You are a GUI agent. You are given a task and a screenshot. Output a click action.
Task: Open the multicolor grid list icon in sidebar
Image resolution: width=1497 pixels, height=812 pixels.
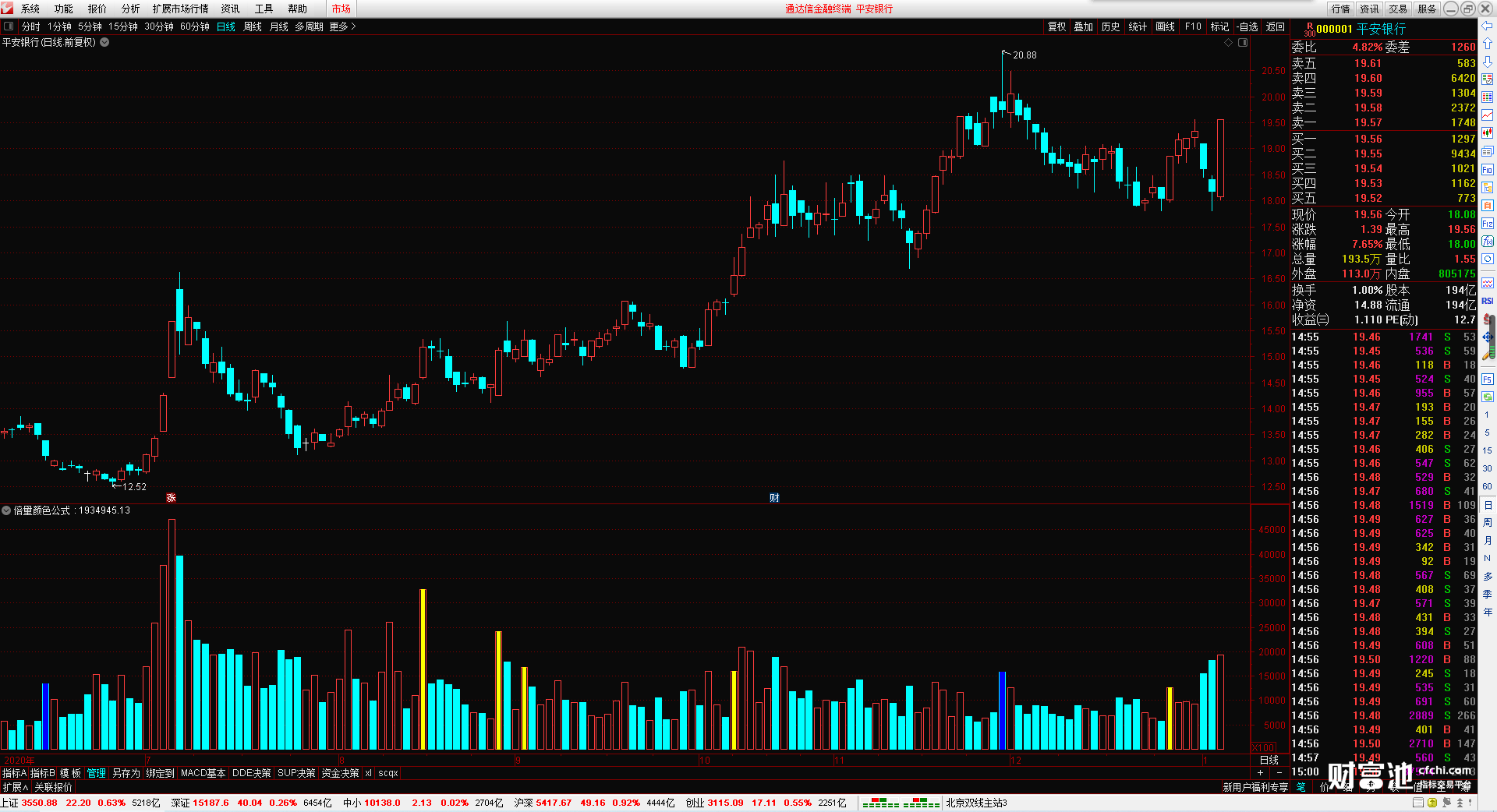point(1488,97)
